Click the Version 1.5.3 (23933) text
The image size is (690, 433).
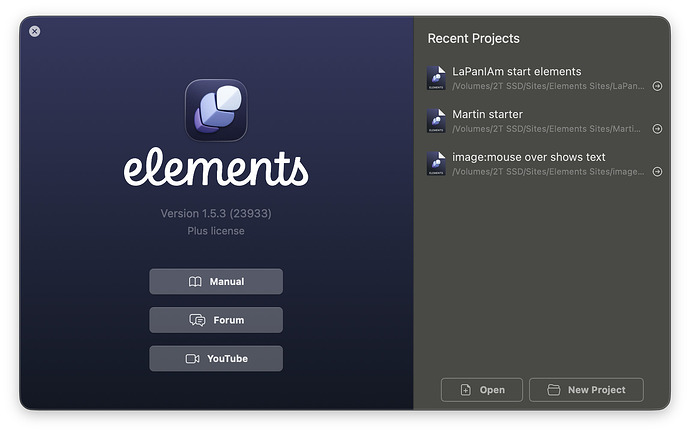point(216,213)
